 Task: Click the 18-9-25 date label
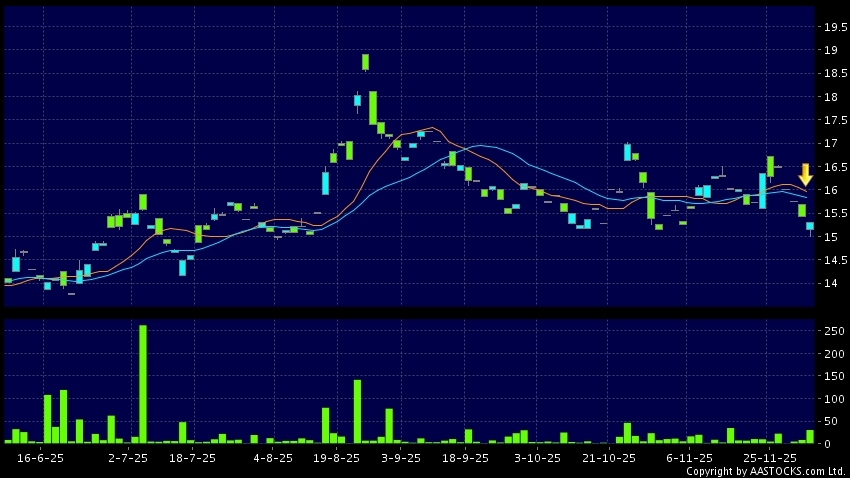465,457
